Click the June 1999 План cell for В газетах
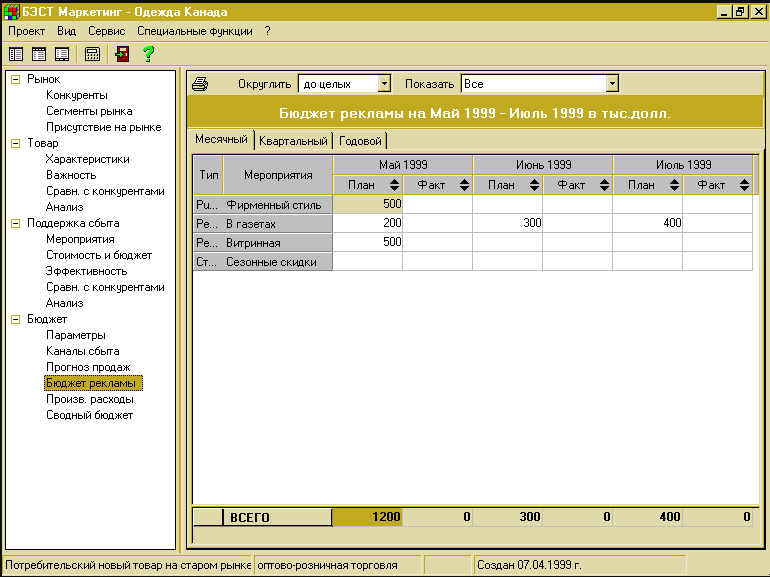The image size is (770, 577). point(507,223)
